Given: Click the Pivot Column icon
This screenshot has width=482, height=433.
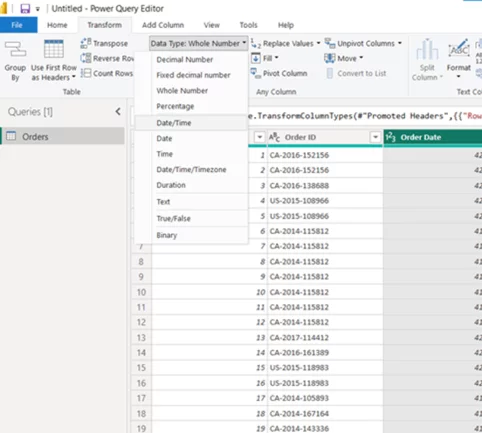Looking at the screenshot, I should tap(256, 73).
